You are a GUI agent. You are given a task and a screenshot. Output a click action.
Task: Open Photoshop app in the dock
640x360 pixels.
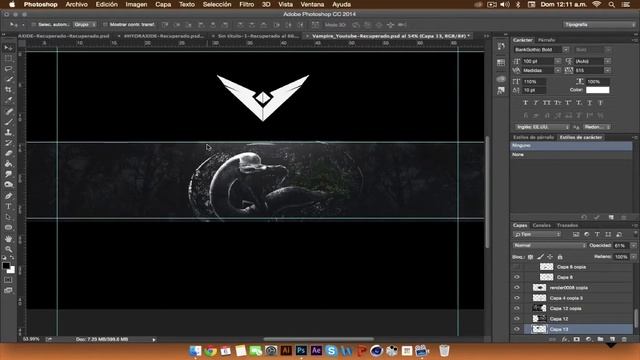pyautogui.click(x=301, y=350)
